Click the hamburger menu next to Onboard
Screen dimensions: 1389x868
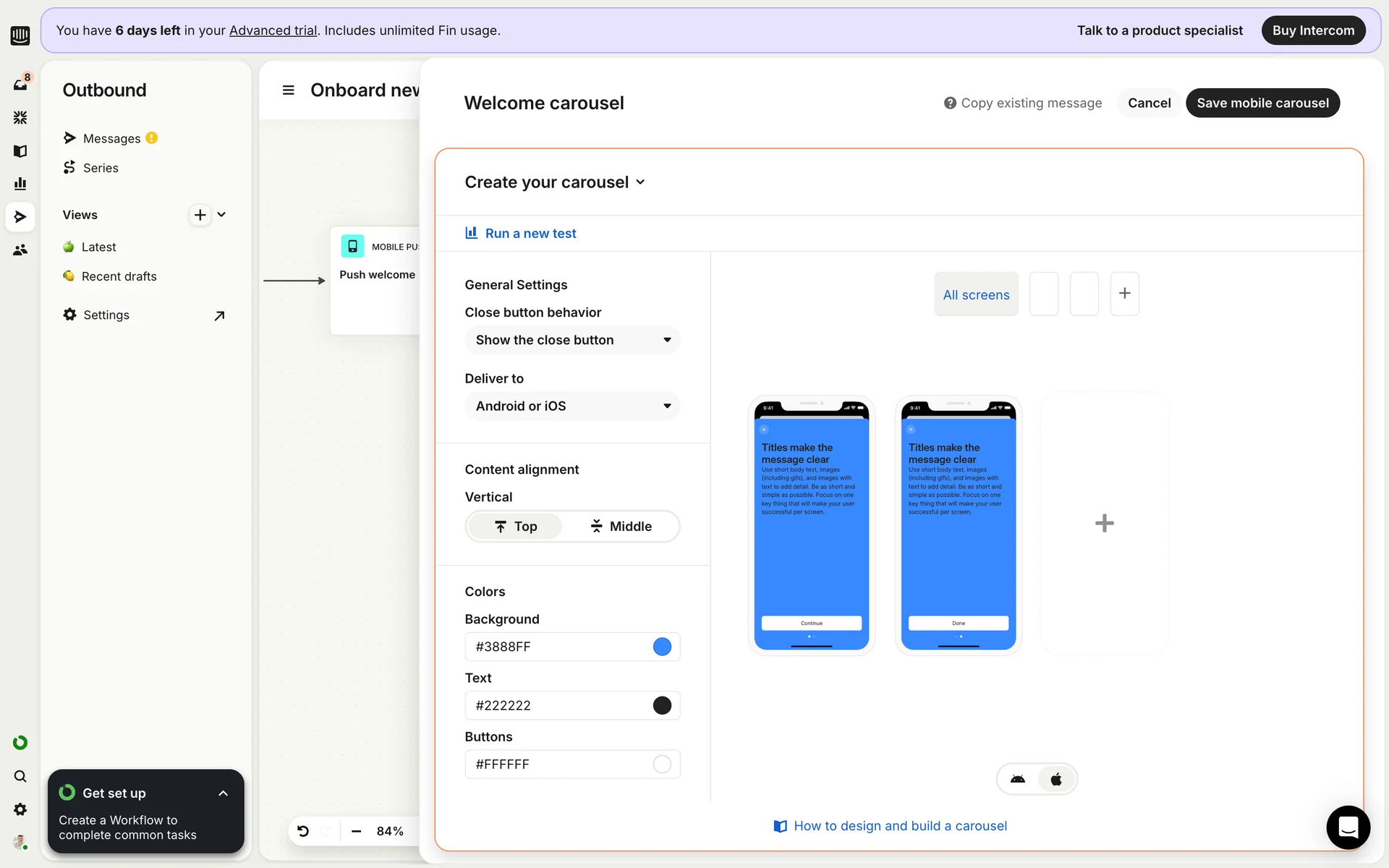(x=288, y=90)
